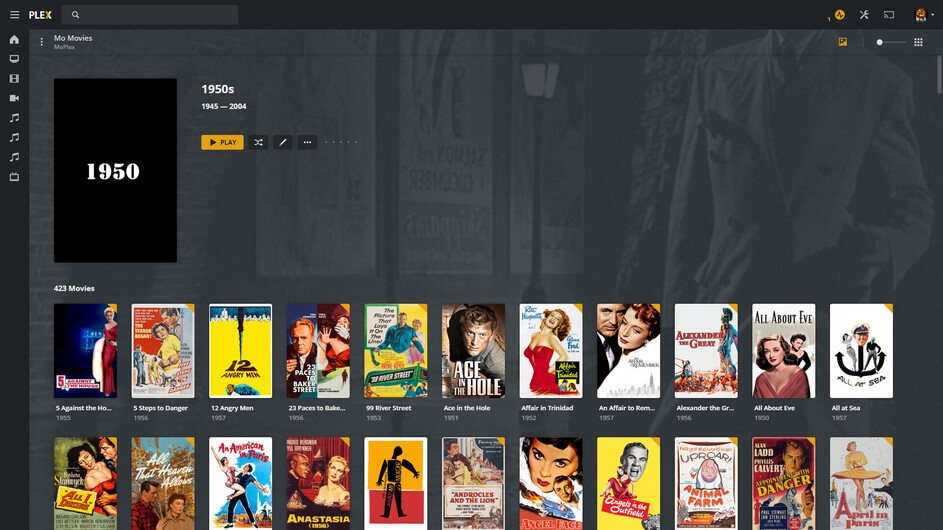Image resolution: width=943 pixels, height=530 pixels.
Task: Open the 99 River Street poster
Action: [396, 351]
